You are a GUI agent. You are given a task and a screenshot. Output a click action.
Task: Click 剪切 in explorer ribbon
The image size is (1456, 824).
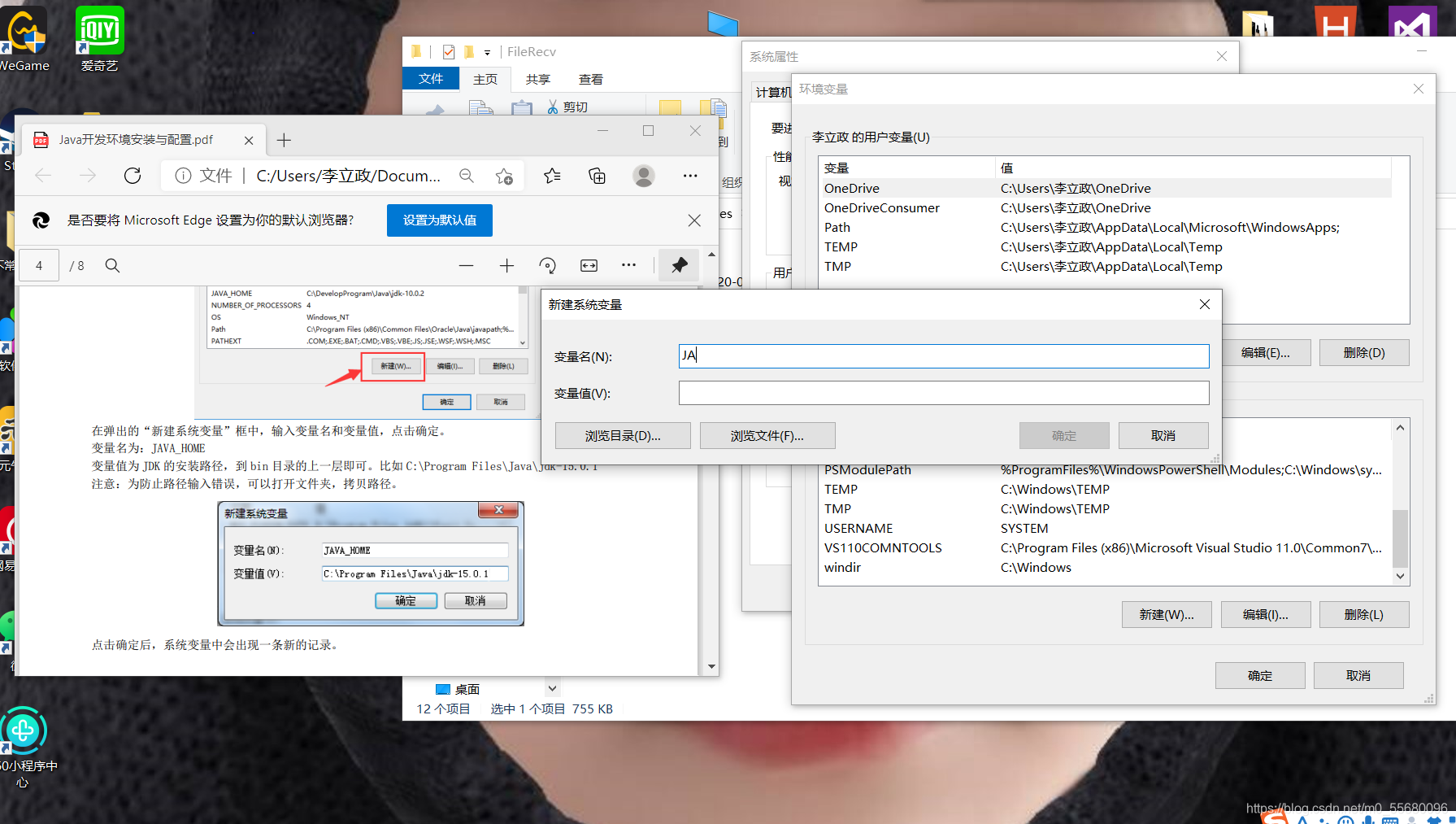567,107
